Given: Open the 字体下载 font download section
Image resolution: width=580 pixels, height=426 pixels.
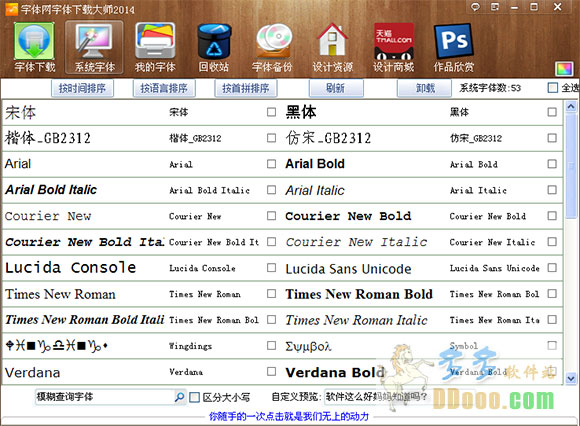Looking at the screenshot, I should pyautogui.click(x=34, y=47).
